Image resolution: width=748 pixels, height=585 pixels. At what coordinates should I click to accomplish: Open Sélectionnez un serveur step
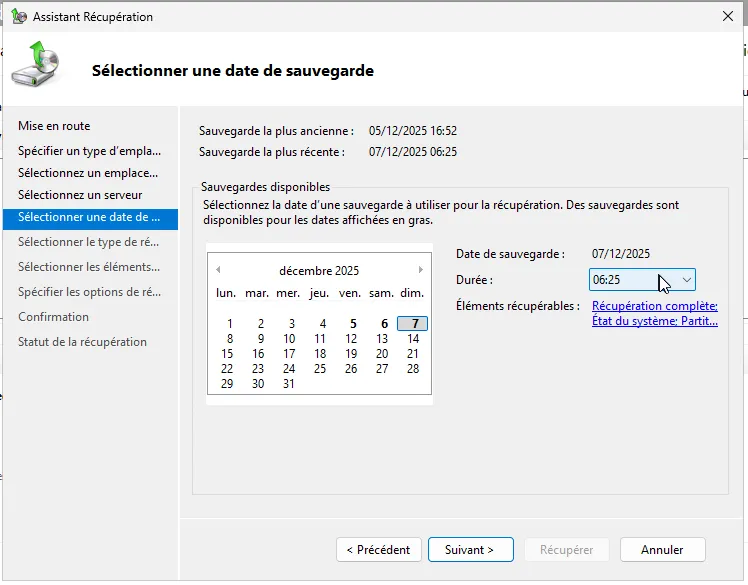point(80,195)
